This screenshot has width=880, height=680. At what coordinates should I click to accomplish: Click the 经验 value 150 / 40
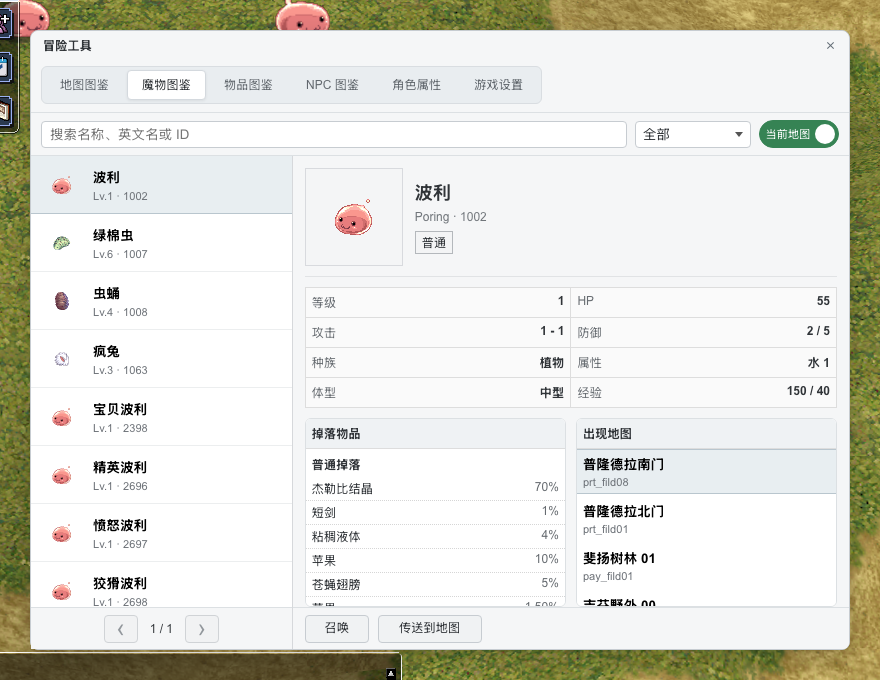coord(808,390)
